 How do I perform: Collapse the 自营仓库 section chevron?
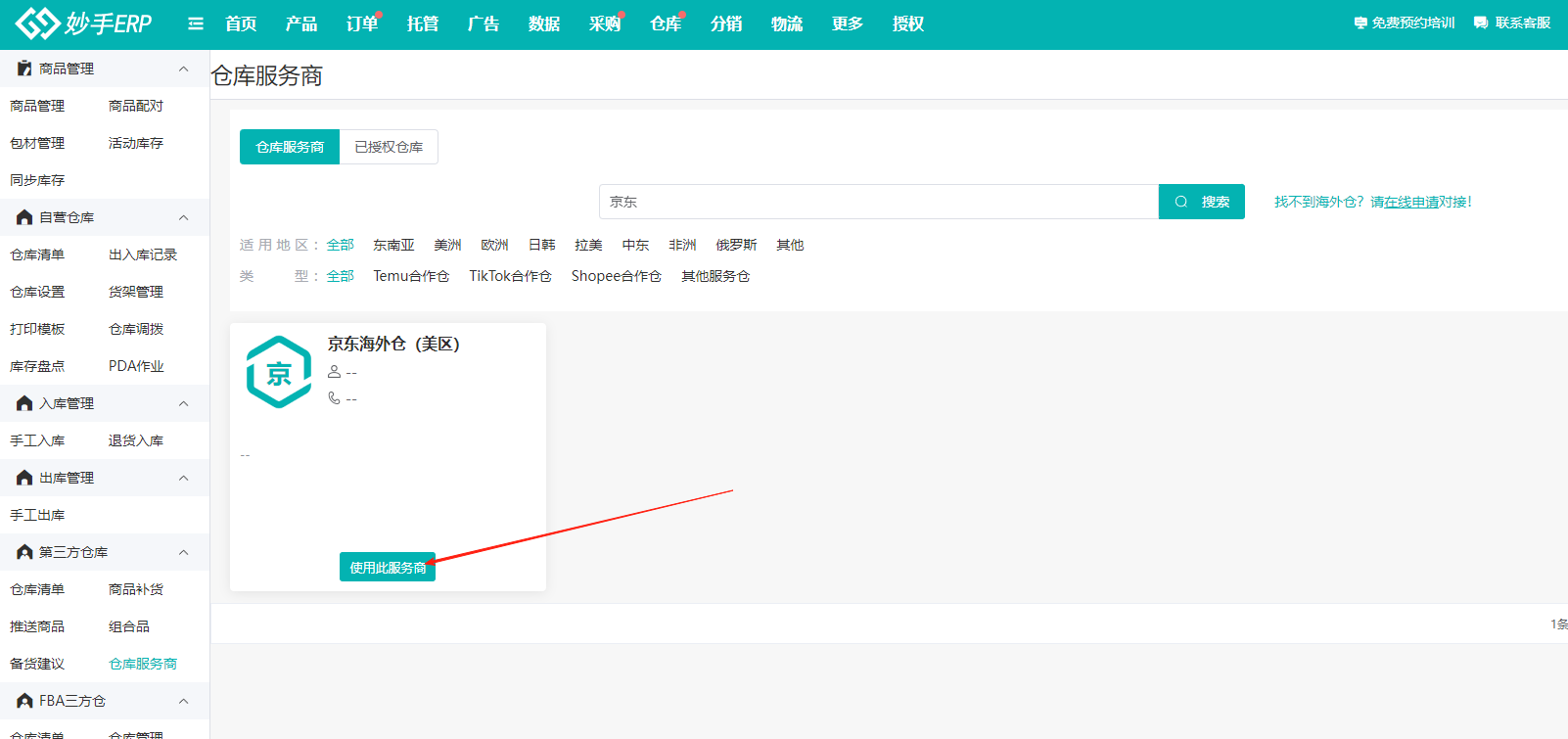click(183, 217)
